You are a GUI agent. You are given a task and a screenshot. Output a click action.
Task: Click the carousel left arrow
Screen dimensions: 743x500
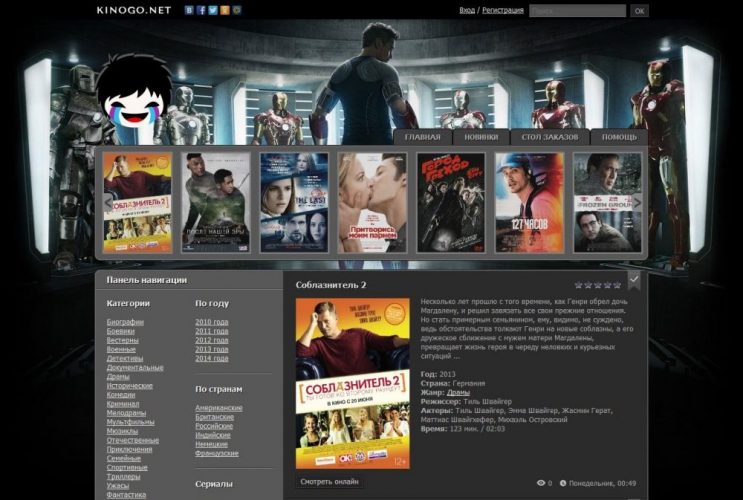[108, 203]
